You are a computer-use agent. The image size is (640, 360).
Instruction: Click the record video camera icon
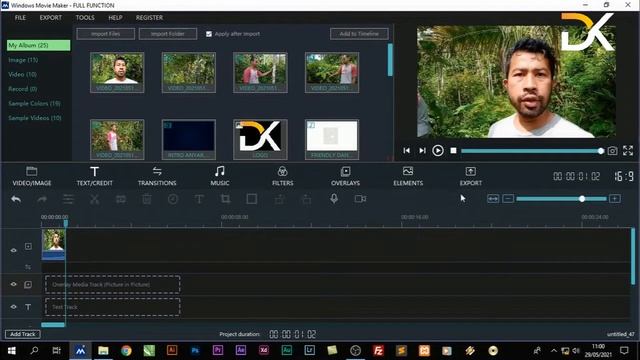[360, 199]
